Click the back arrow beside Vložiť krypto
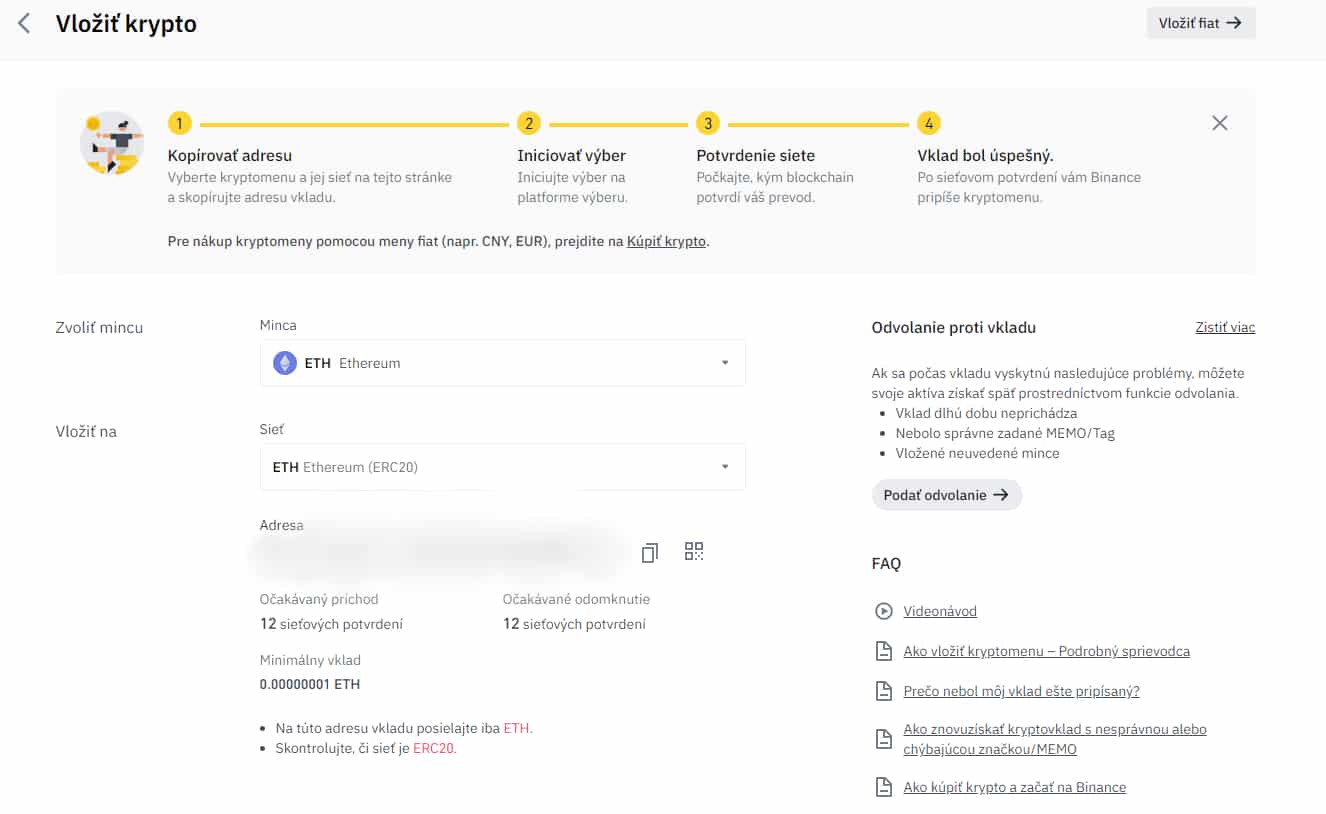This screenshot has width=1326, height=814. coord(25,24)
